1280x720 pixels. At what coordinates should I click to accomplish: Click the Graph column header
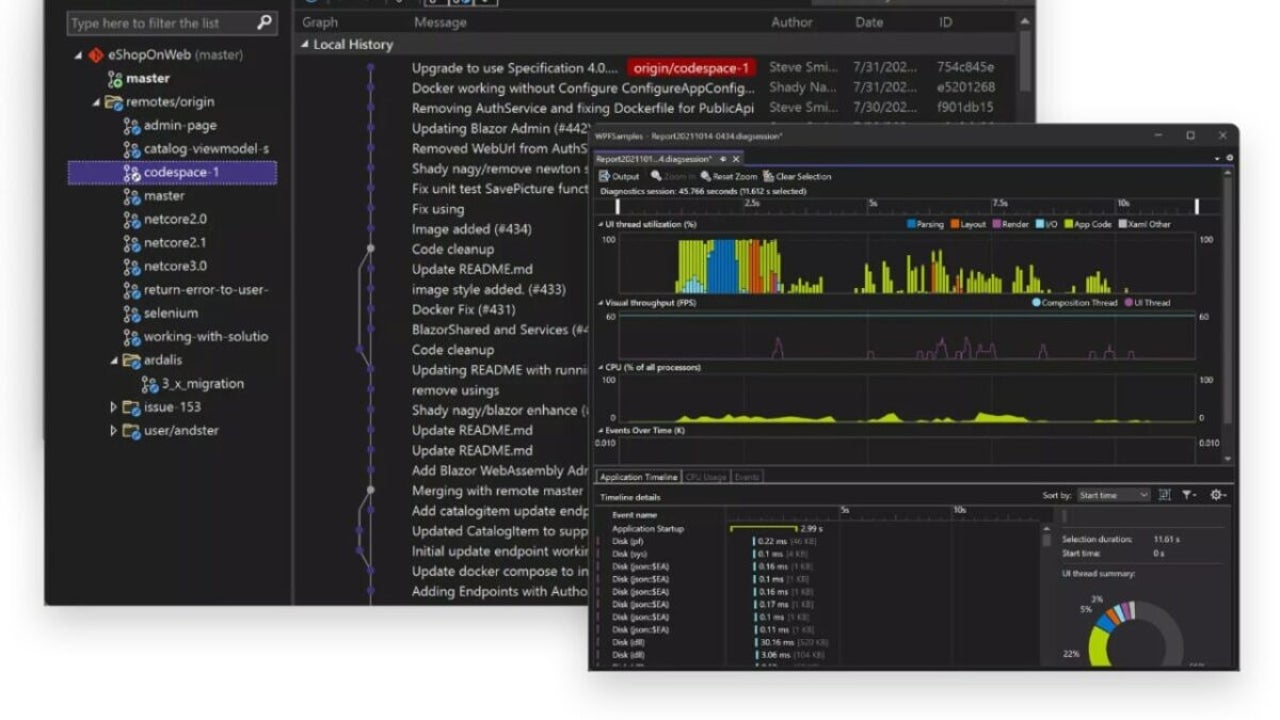pyautogui.click(x=320, y=22)
